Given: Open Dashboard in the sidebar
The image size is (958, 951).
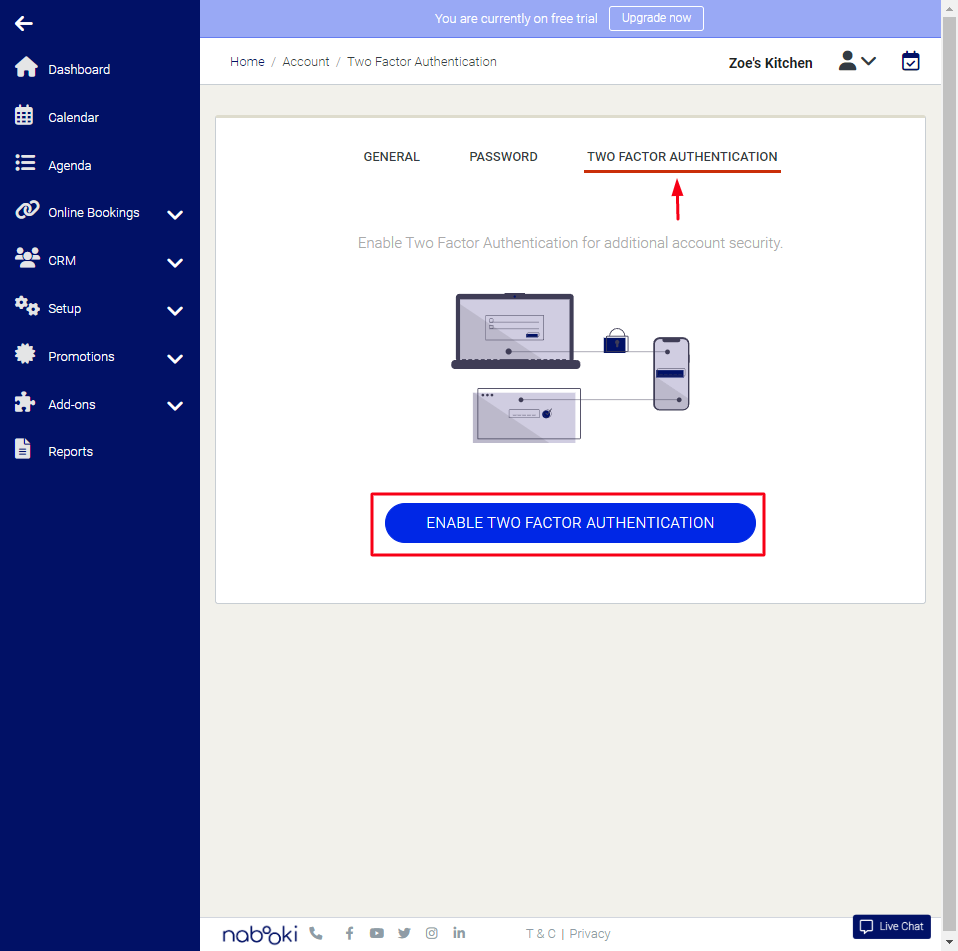Looking at the screenshot, I should click(x=79, y=70).
